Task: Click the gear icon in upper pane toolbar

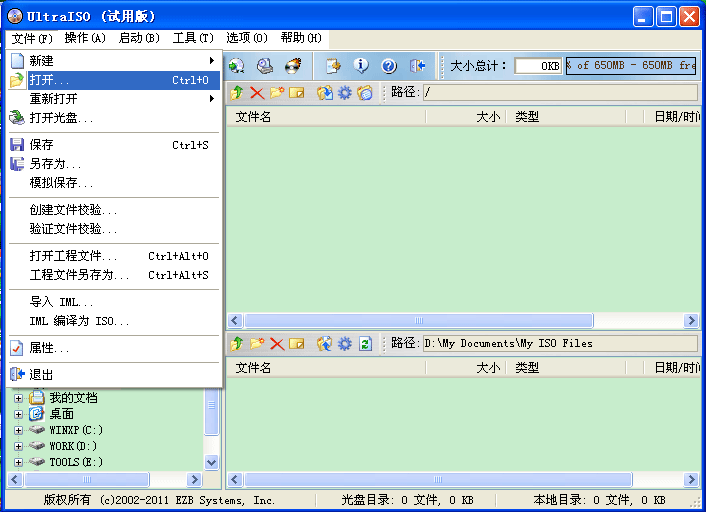Action: pyautogui.click(x=345, y=93)
